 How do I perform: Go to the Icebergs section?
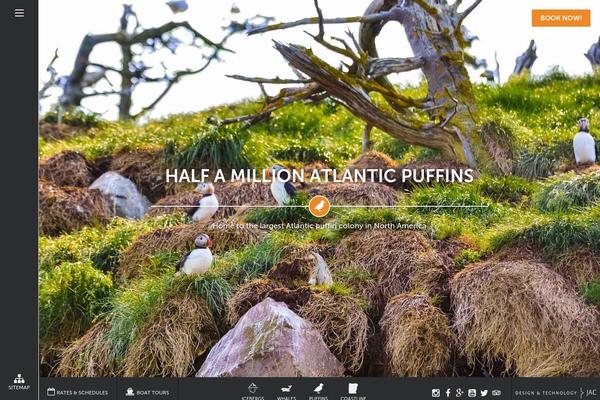[253, 391]
